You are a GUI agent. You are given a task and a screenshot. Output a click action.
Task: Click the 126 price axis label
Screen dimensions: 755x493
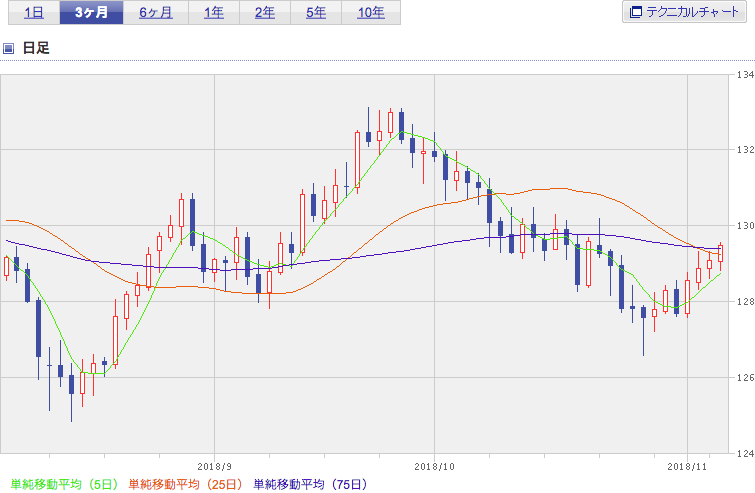coord(745,377)
